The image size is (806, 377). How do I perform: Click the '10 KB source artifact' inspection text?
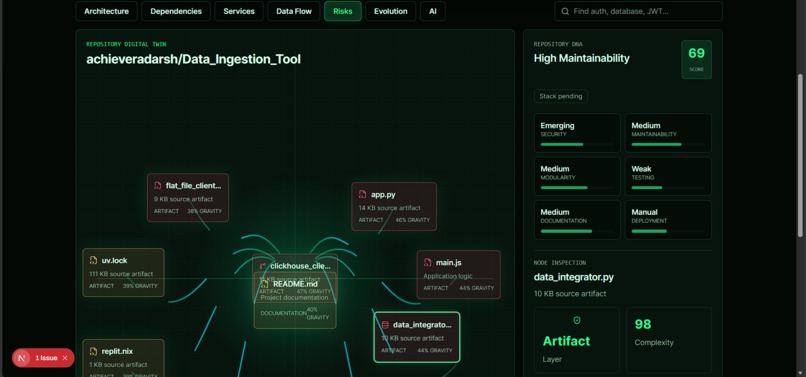point(570,294)
